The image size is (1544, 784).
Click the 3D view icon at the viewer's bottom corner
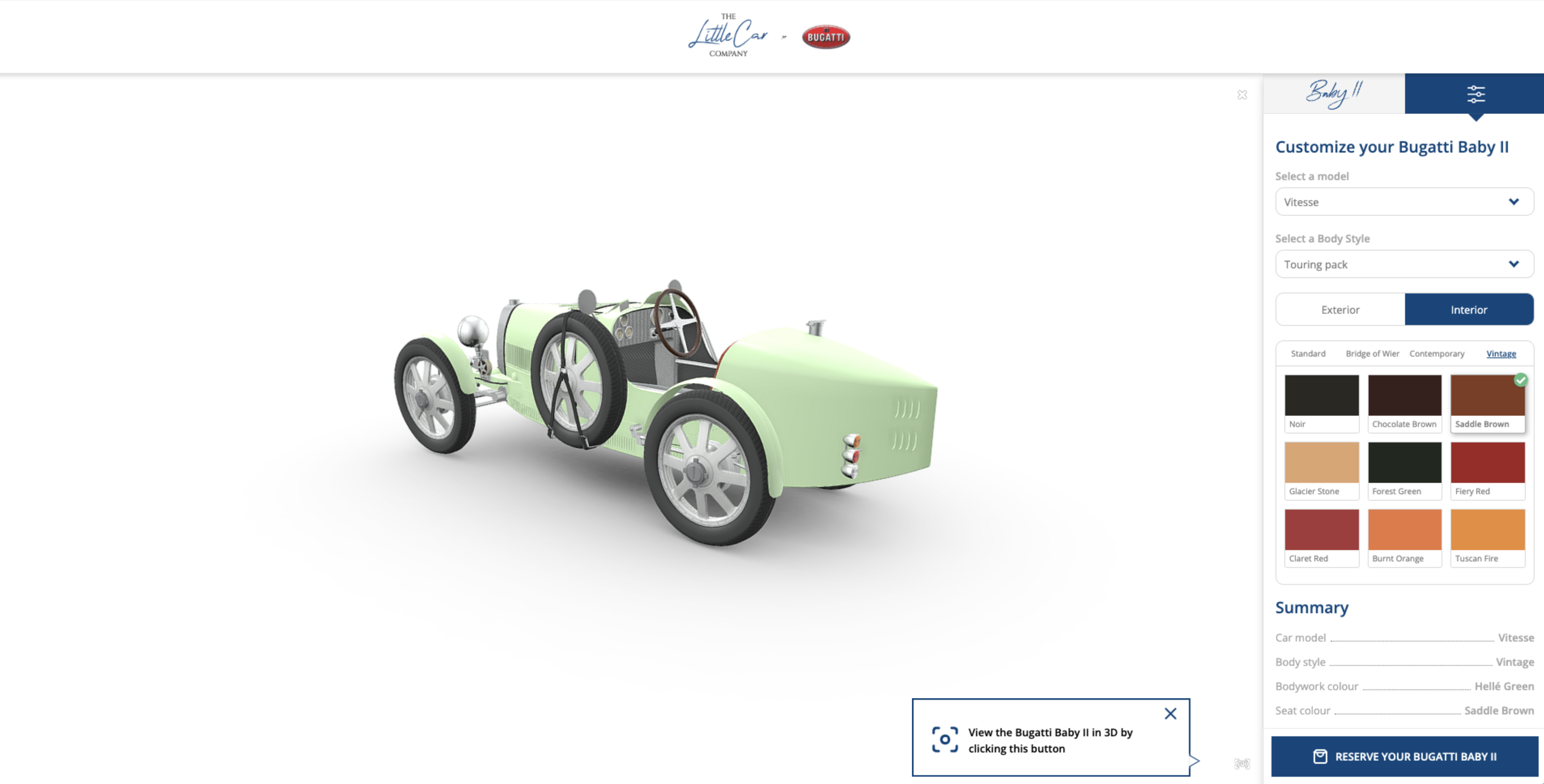(1242, 763)
